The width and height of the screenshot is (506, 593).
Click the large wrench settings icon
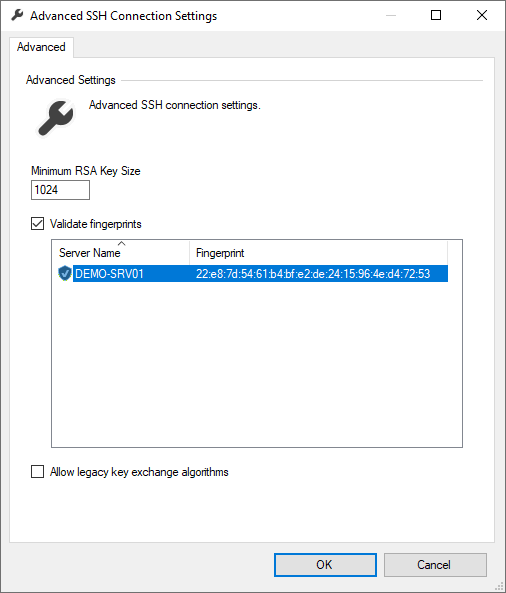[56, 118]
